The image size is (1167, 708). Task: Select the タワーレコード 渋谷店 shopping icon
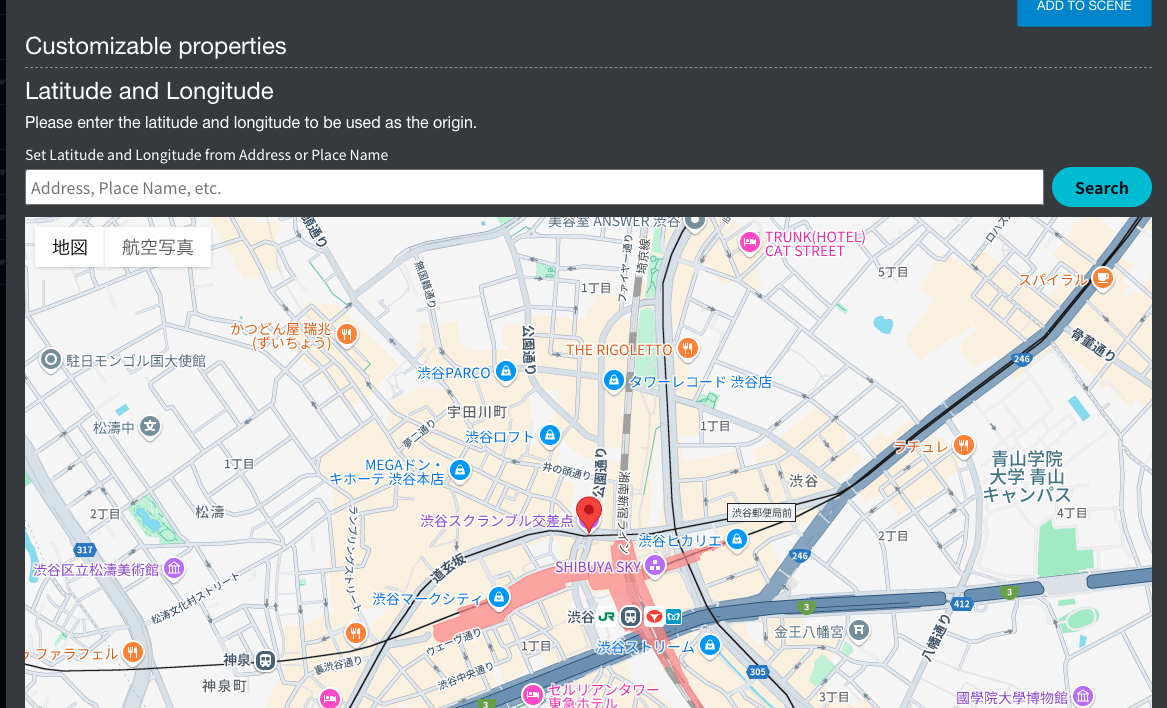tap(613, 381)
